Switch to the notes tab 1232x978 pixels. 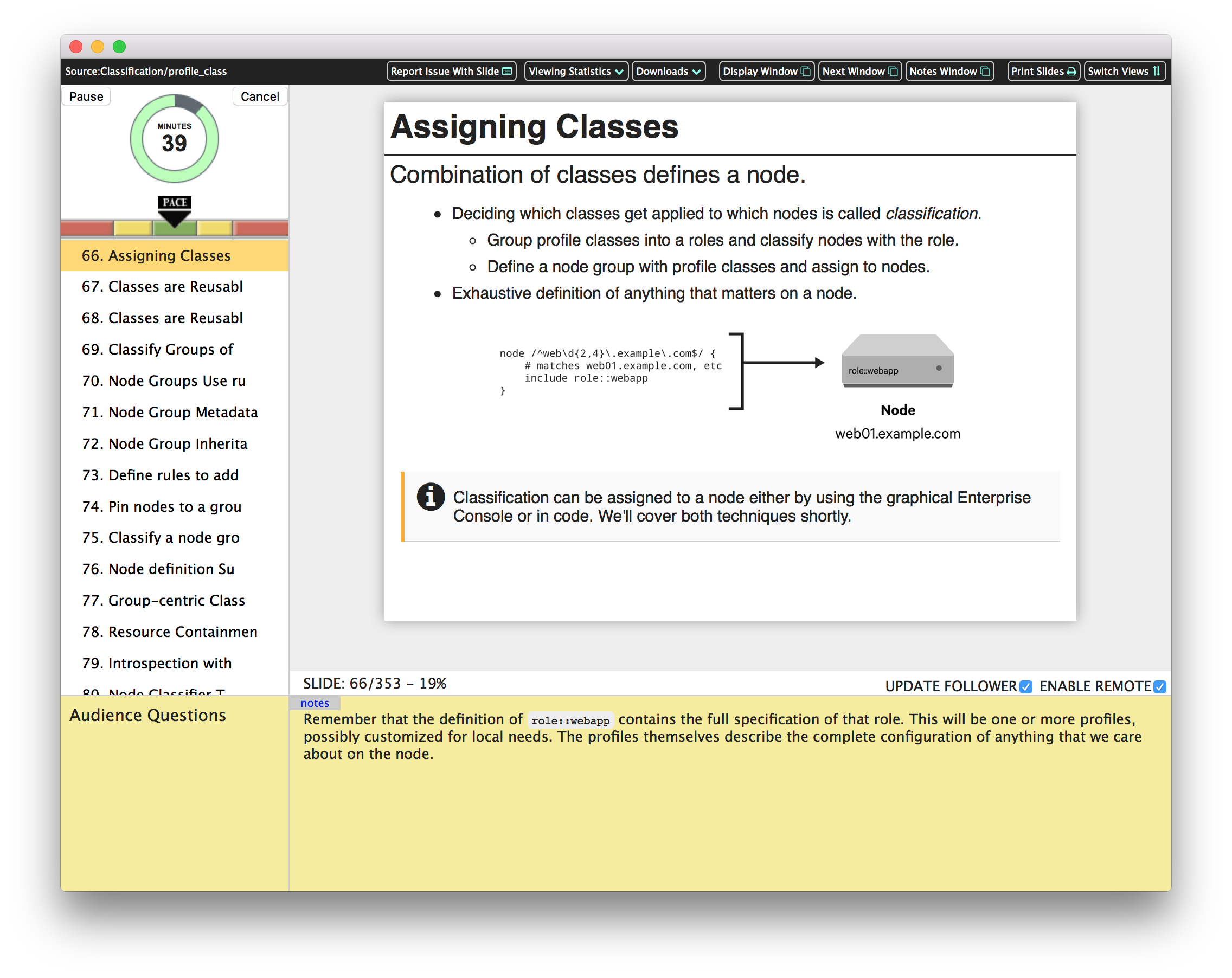[315, 703]
